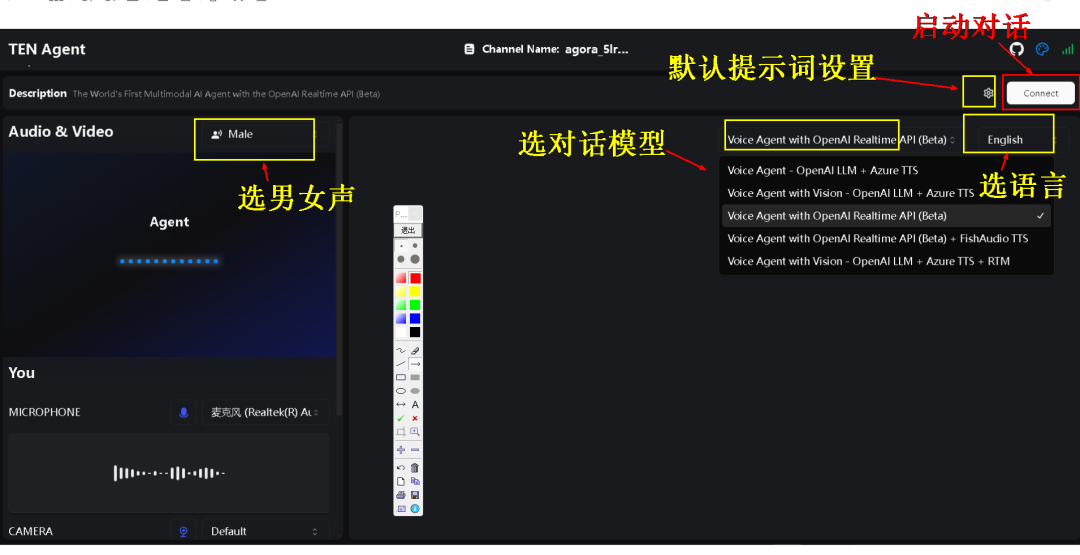Open the Male voice type dropdown

[264, 134]
